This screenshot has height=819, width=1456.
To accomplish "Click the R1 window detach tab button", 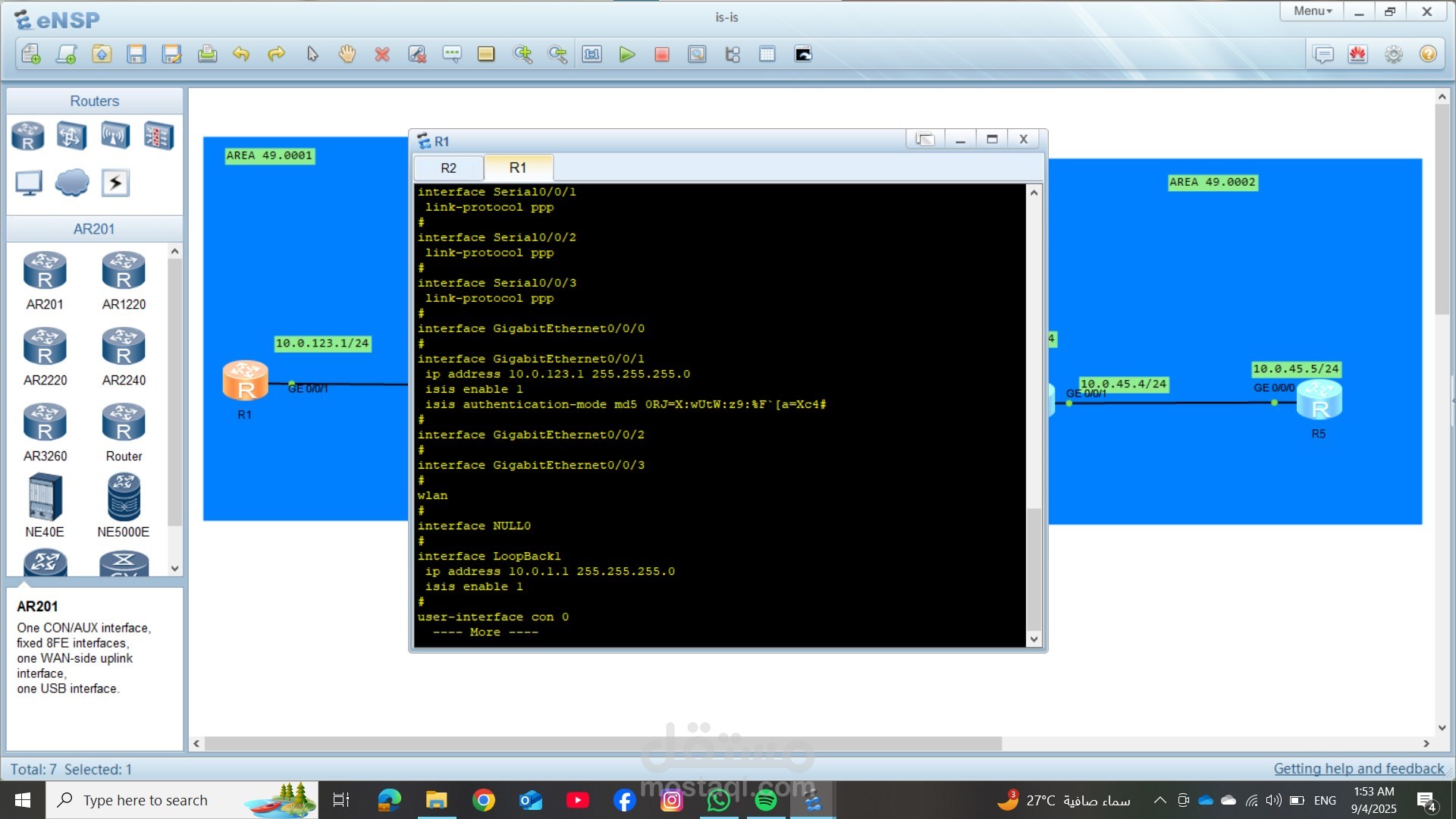I will click(924, 140).
